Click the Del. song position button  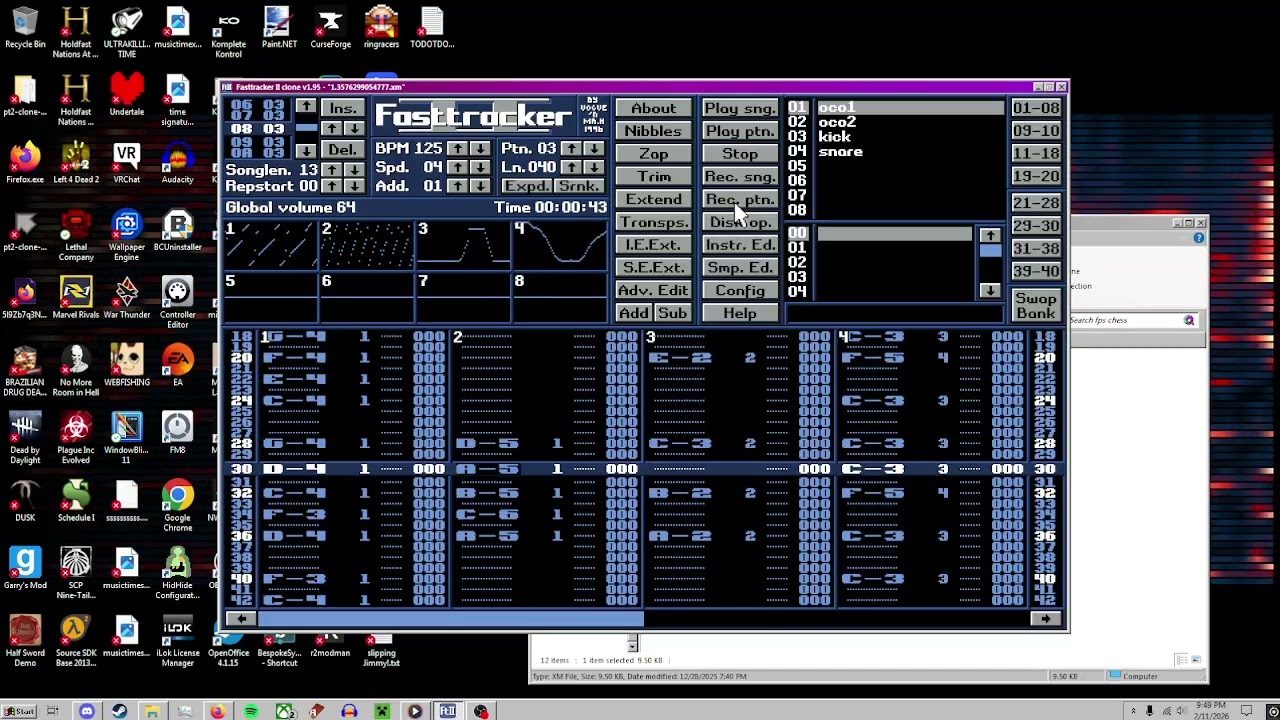pos(342,150)
